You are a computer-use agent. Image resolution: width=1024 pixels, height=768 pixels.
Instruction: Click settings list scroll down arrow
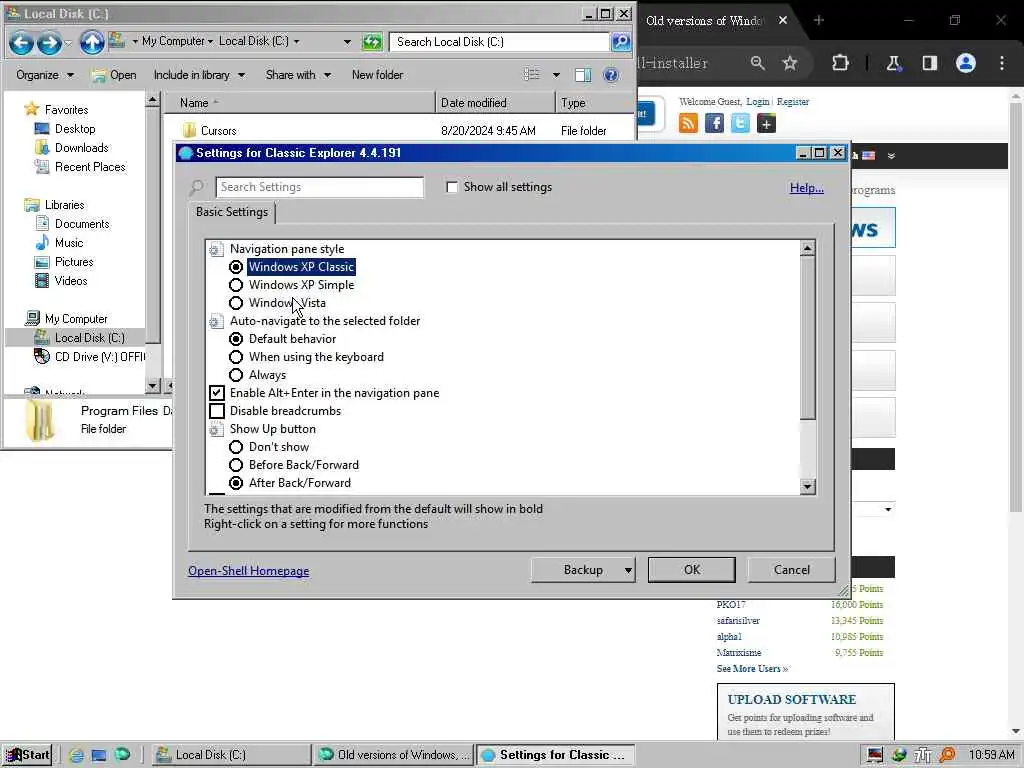point(808,487)
